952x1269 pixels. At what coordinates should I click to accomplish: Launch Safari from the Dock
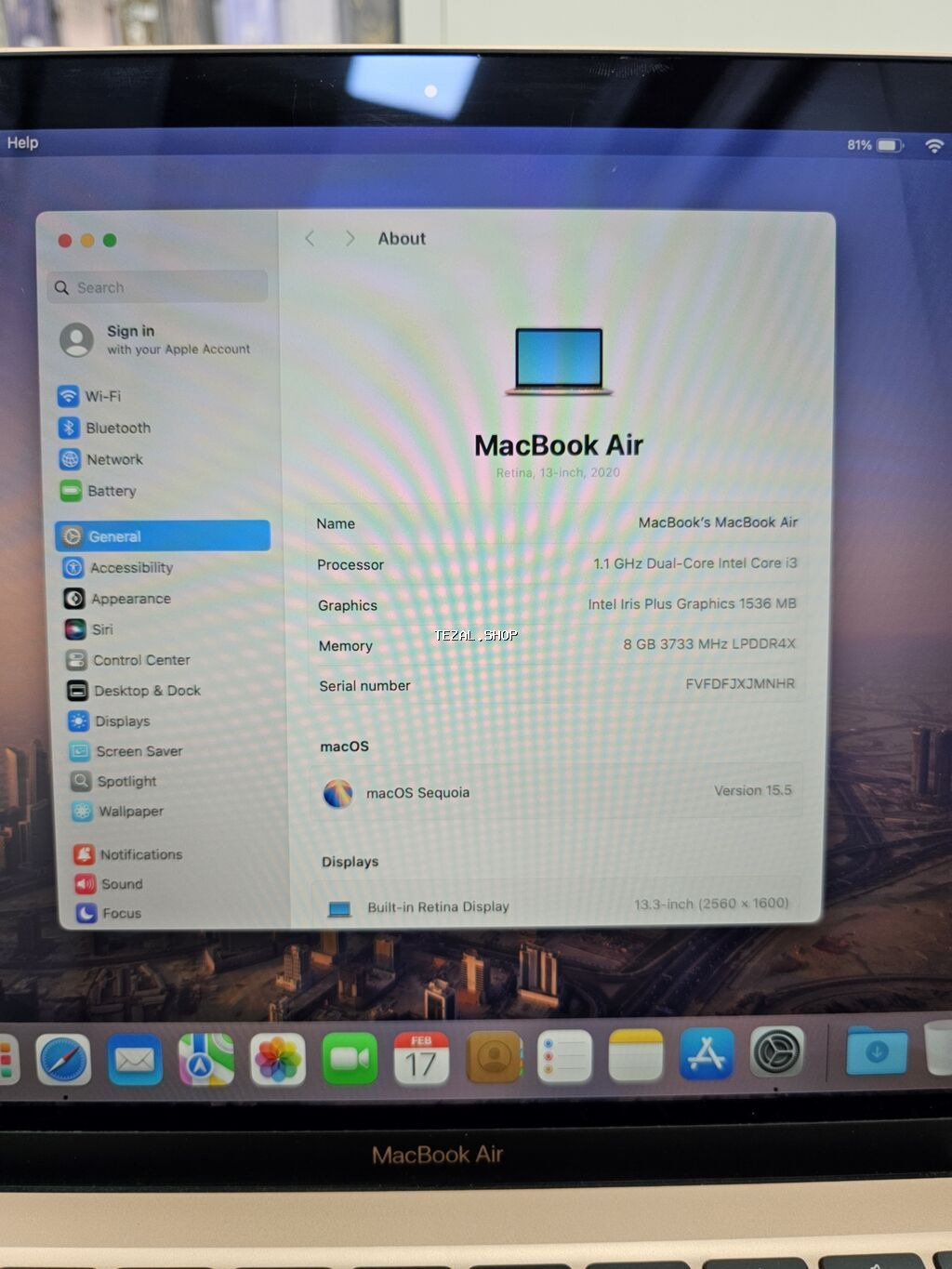(x=63, y=1059)
